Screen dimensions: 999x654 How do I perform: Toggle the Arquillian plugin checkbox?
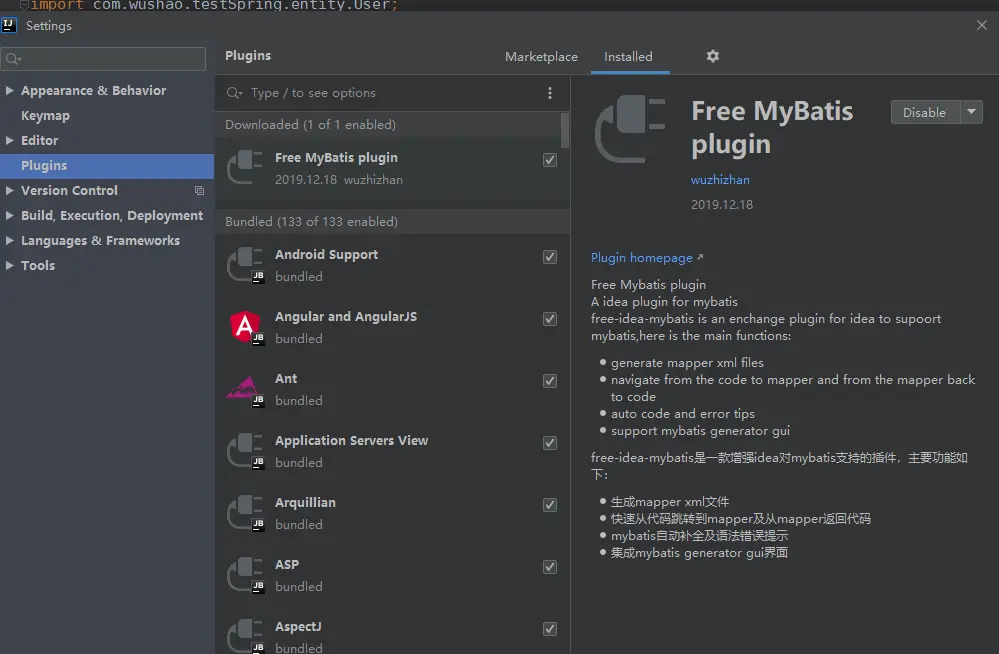[550, 505]
